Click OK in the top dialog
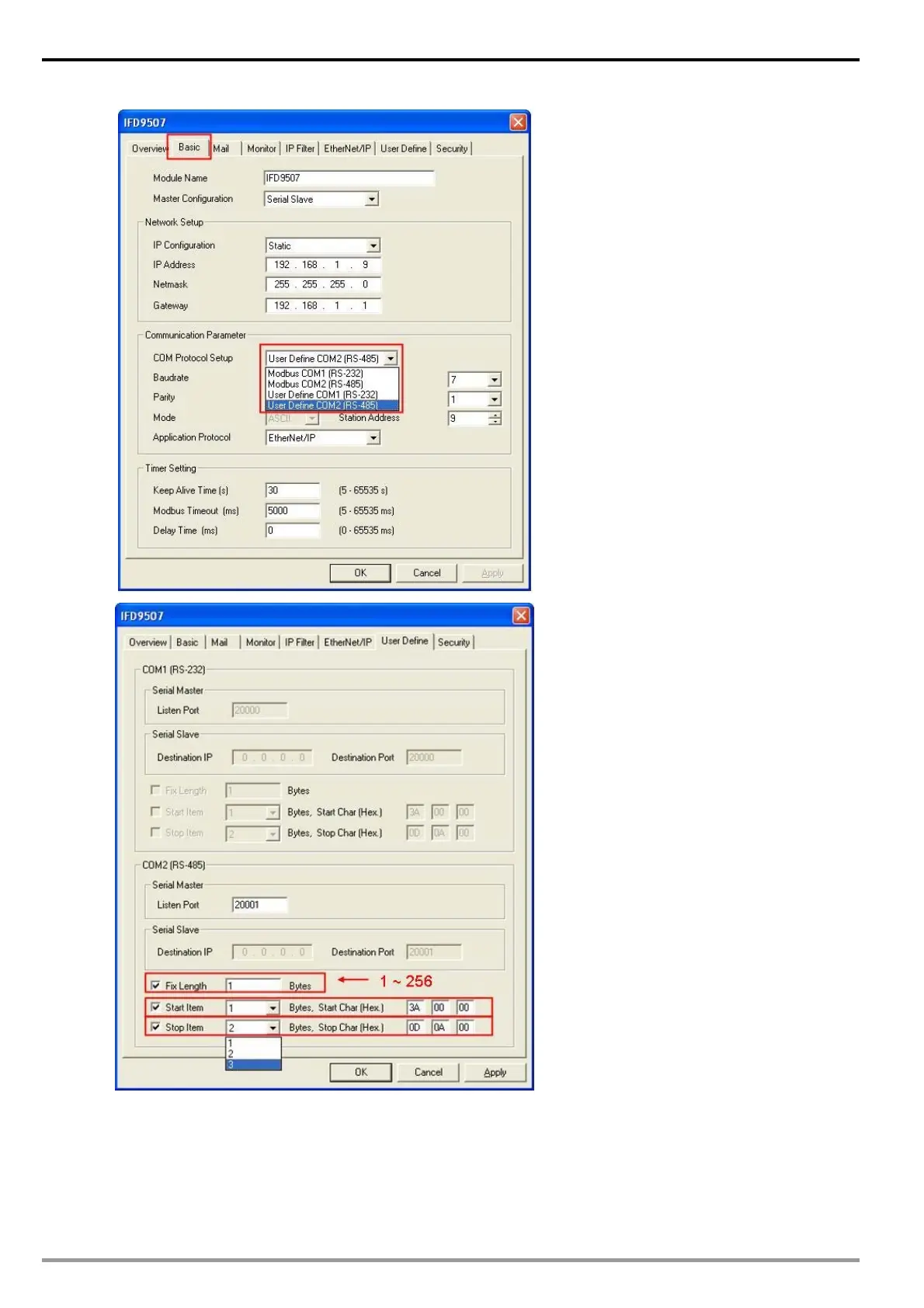 coord(360,572)
